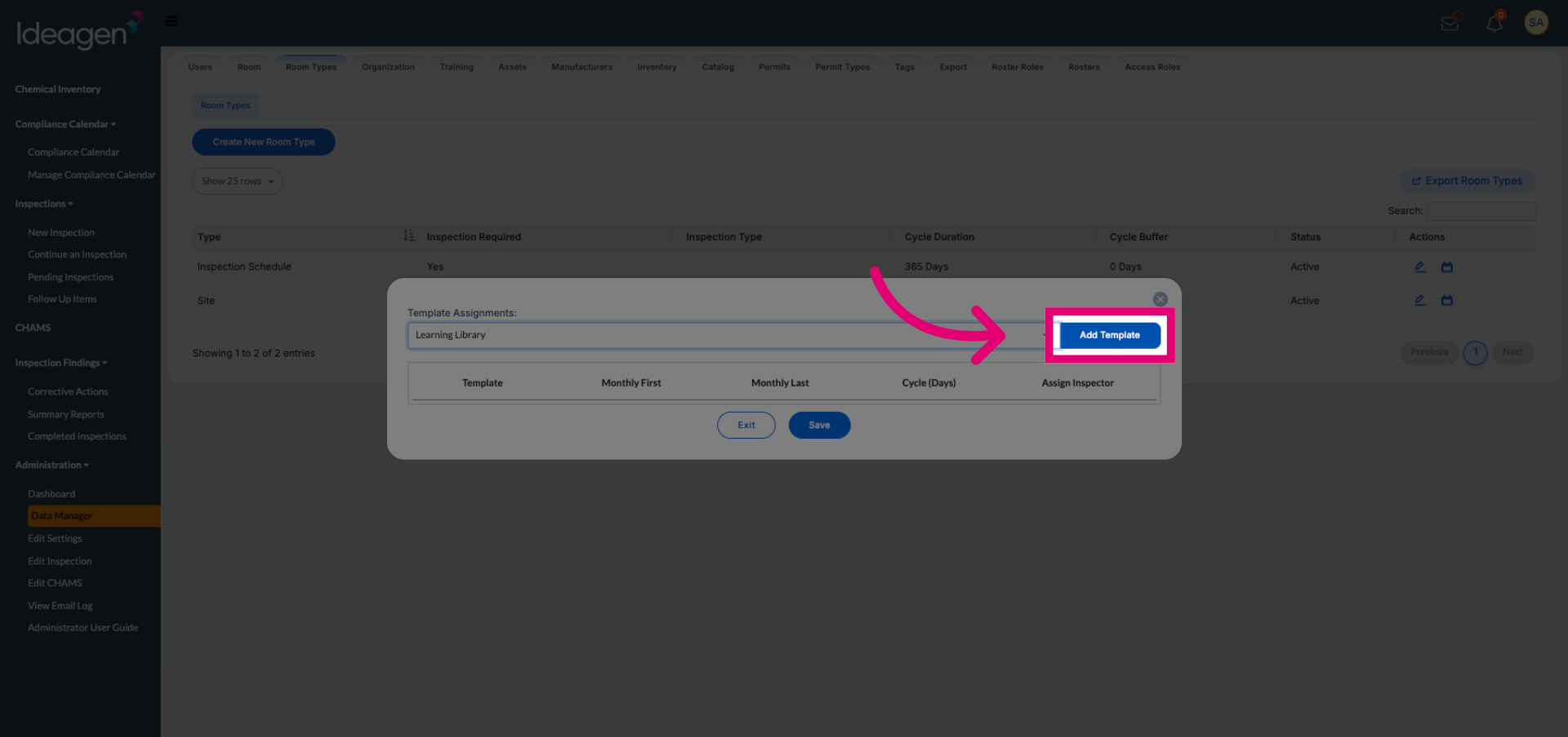Open the Show 25 rows dropdown
The height and width of the screenshot is (737, 1568).
click(238, 181)
